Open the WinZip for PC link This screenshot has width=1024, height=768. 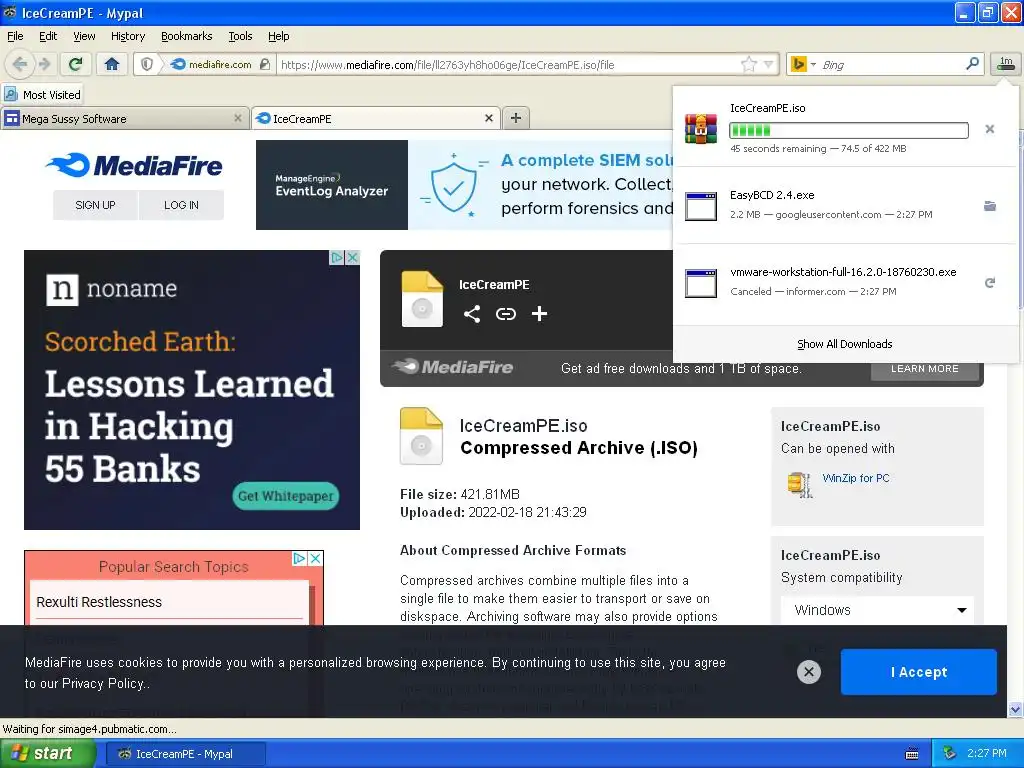856,478
